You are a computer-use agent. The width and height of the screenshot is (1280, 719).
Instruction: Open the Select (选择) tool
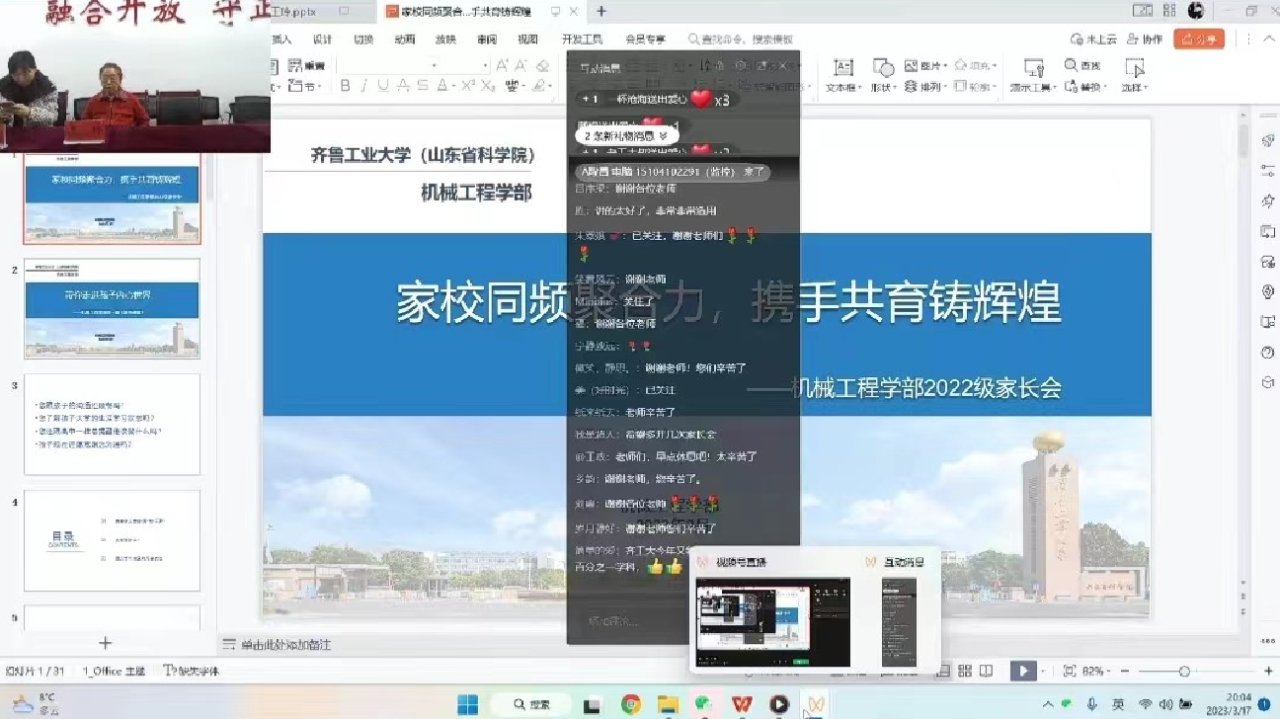(x=1133, y=75)
